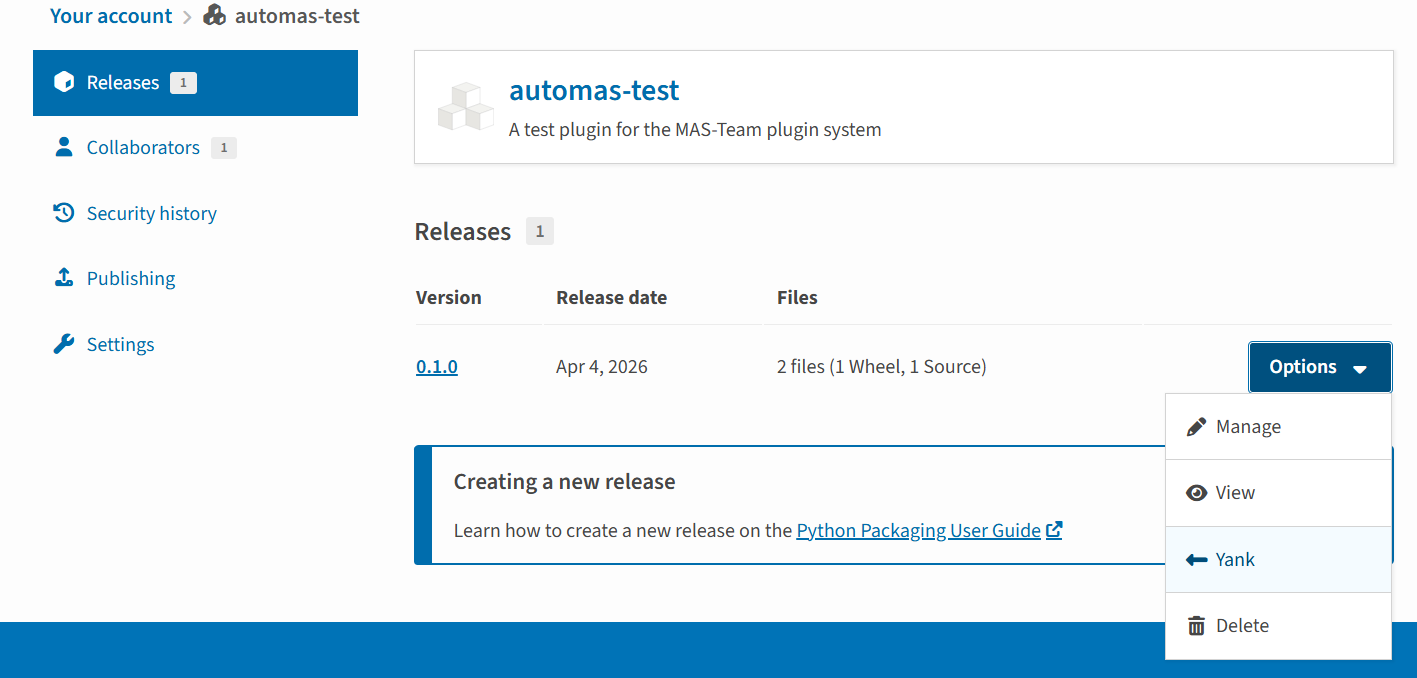Click the Publishing upload icon
Viewport: 1417px width, 678px height.
click(x=64, y=278)
